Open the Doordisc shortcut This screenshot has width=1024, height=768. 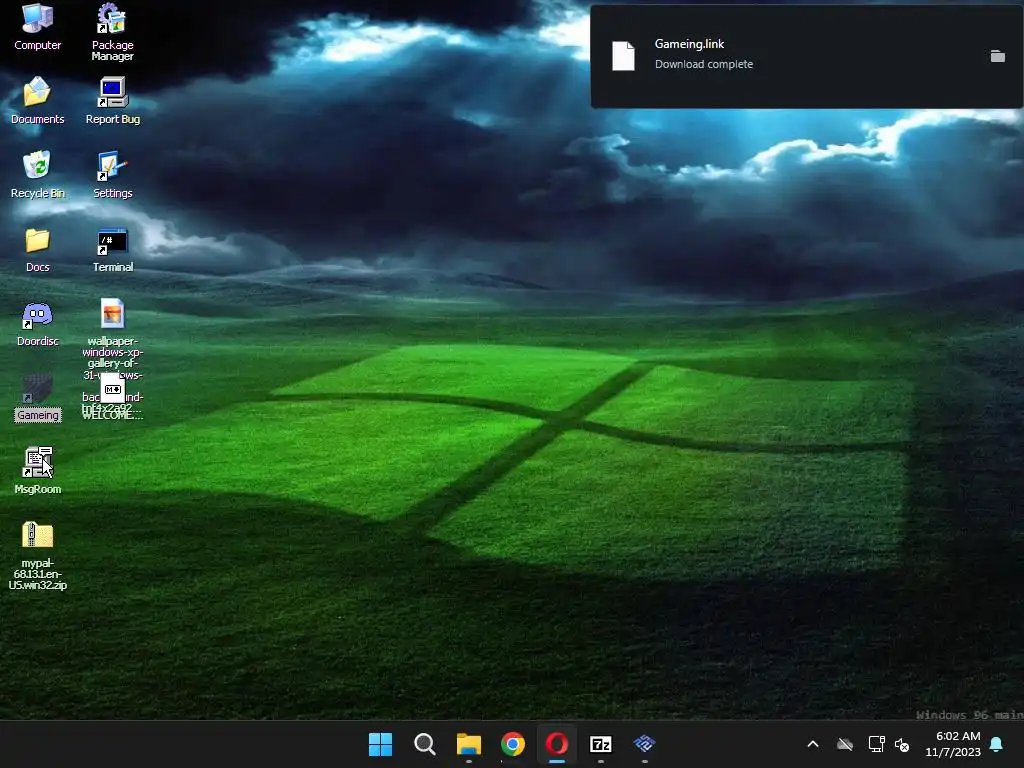click(x=37, y=323)
